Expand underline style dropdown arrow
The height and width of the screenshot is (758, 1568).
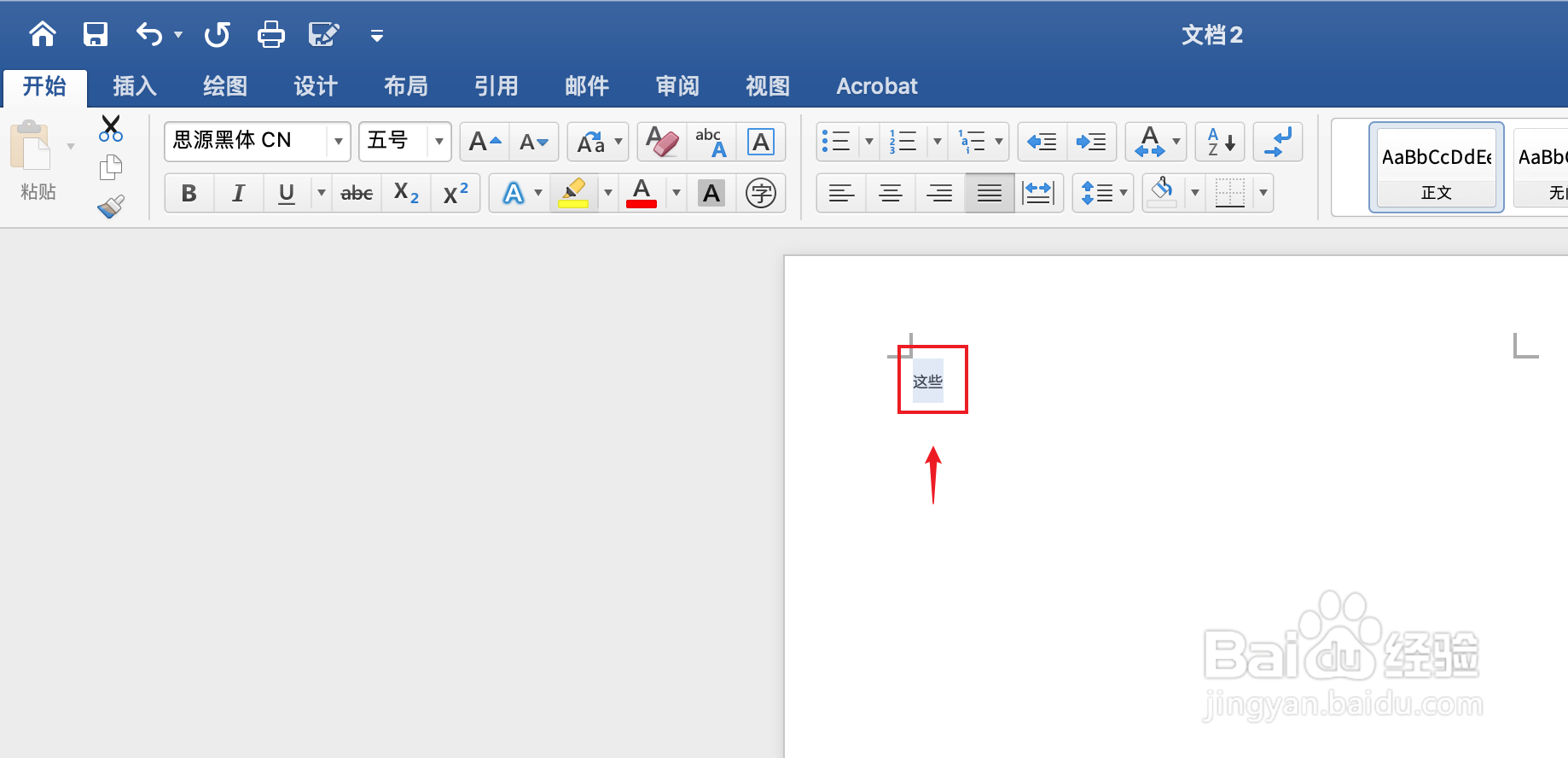pyautogui.click(x=322, y=193)
